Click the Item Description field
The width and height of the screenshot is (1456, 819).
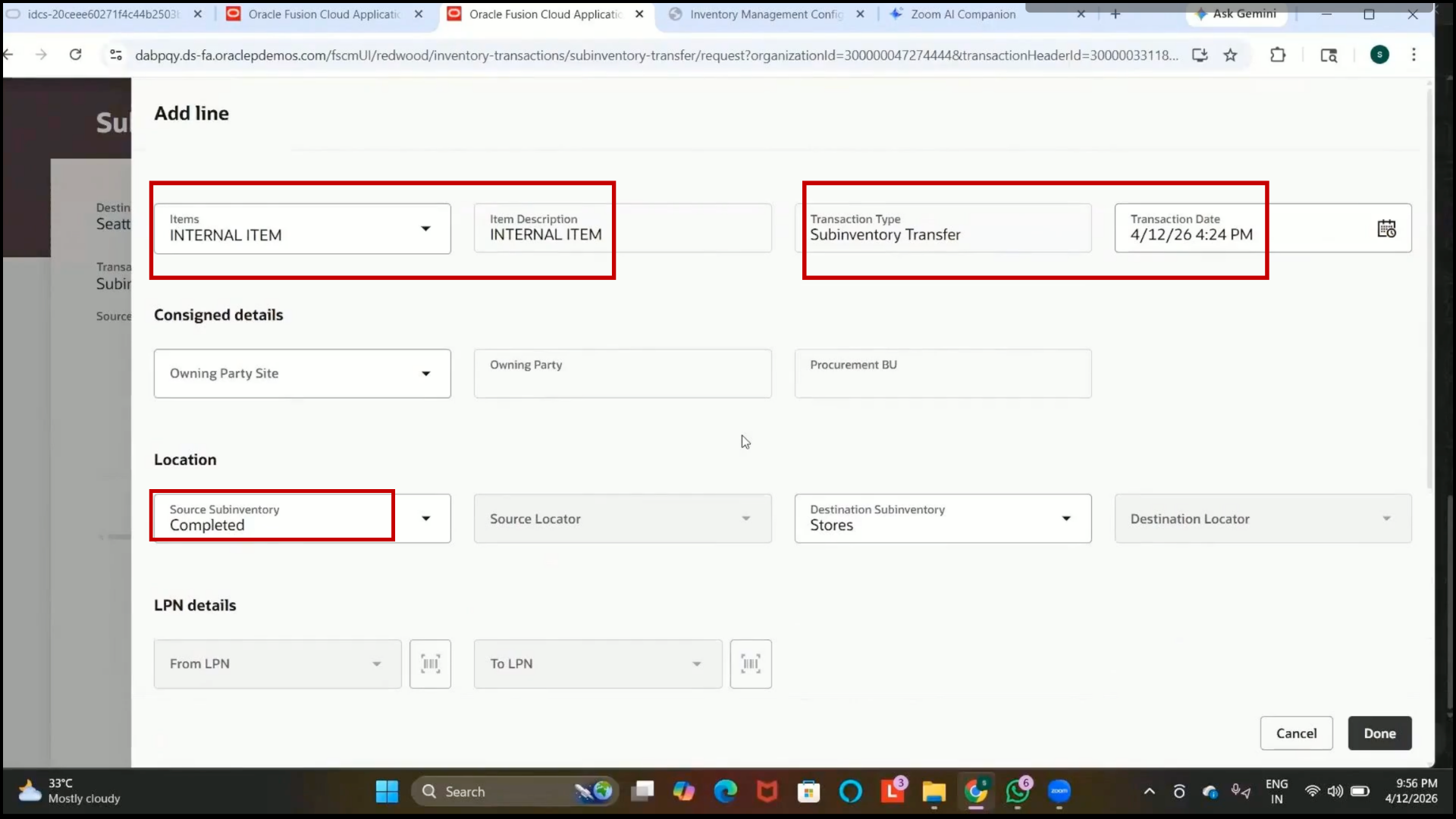click(623, 228)
